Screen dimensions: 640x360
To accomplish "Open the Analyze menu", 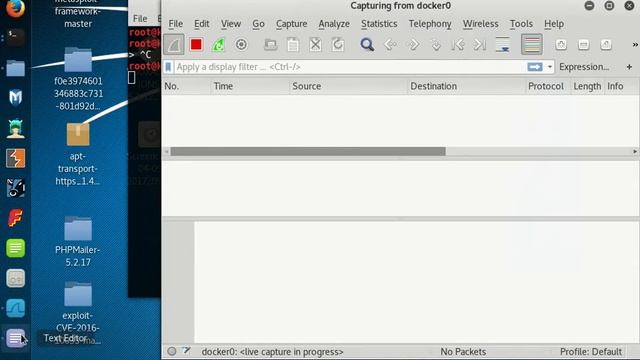I will 334,24.
